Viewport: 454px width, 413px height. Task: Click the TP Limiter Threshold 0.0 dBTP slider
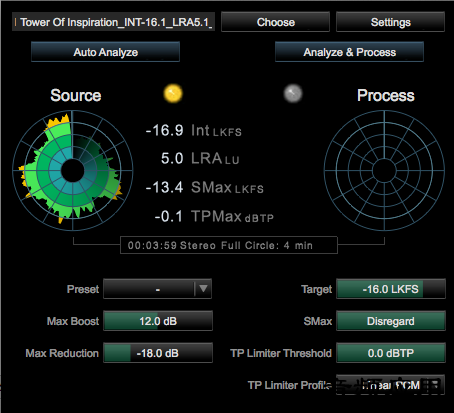[390, 353]
